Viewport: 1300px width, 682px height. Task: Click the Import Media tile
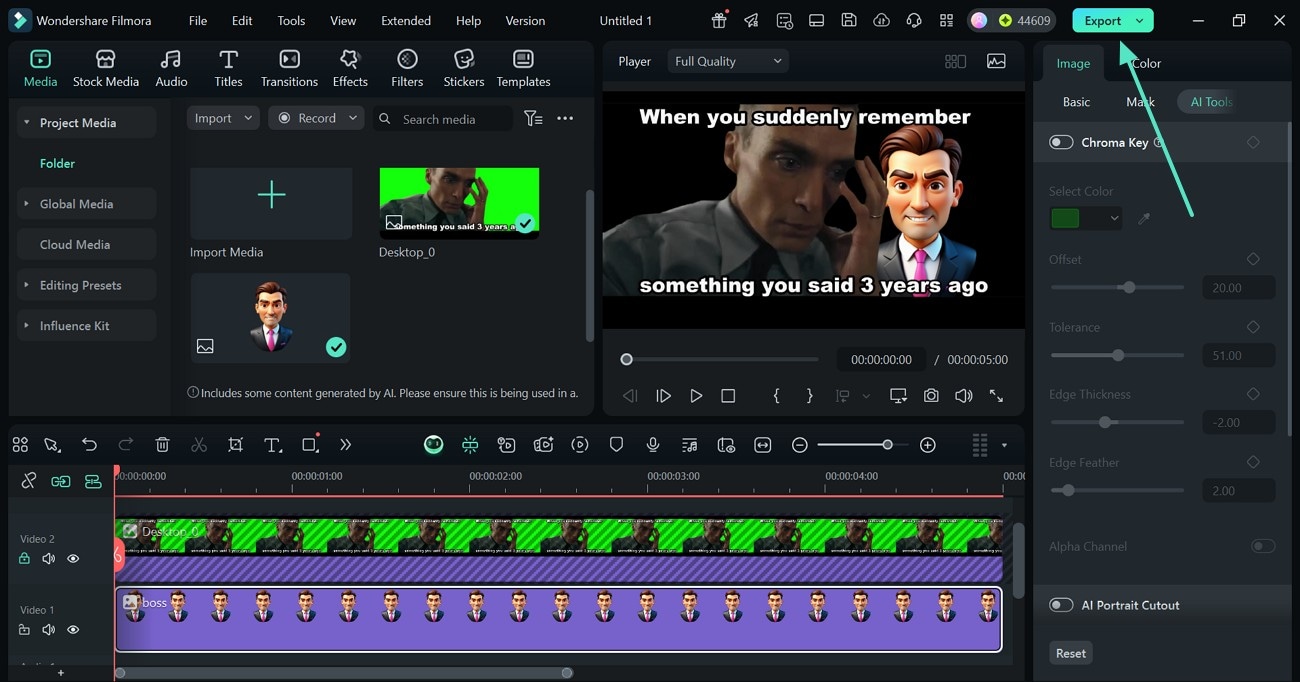(x=271, y=203)
